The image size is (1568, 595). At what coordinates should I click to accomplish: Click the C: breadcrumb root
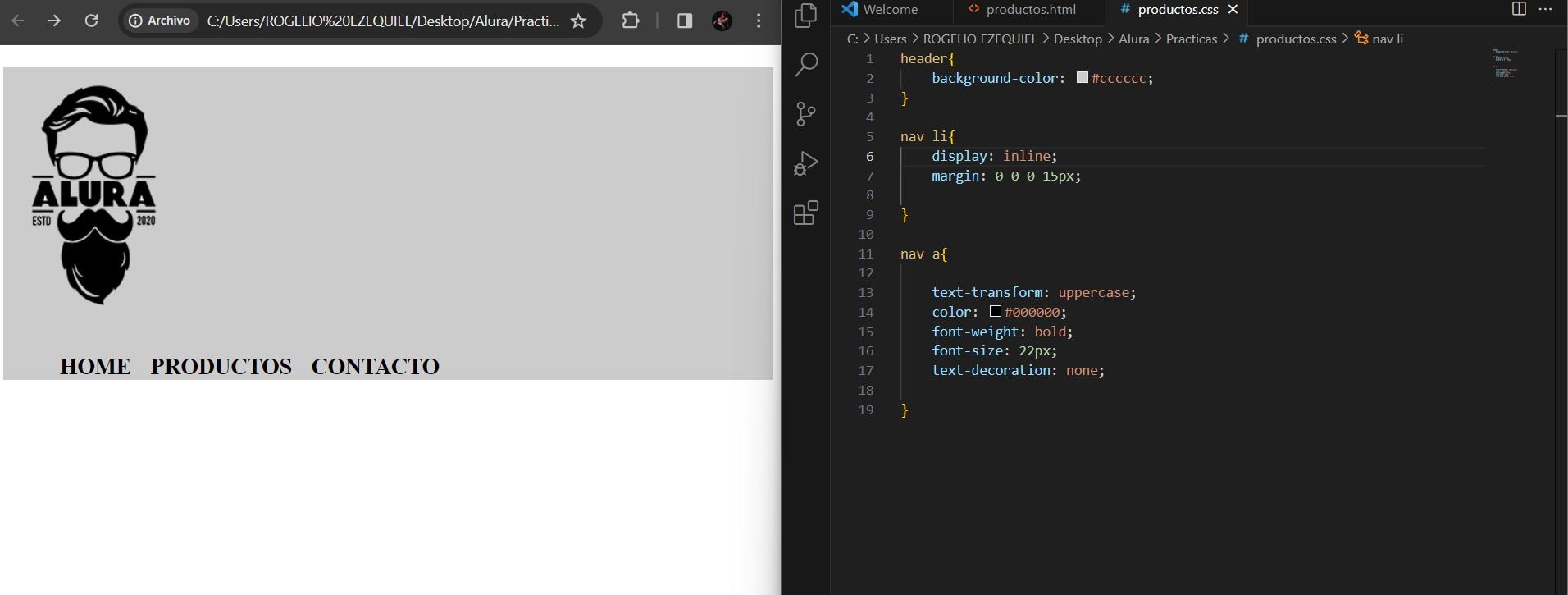853,39
